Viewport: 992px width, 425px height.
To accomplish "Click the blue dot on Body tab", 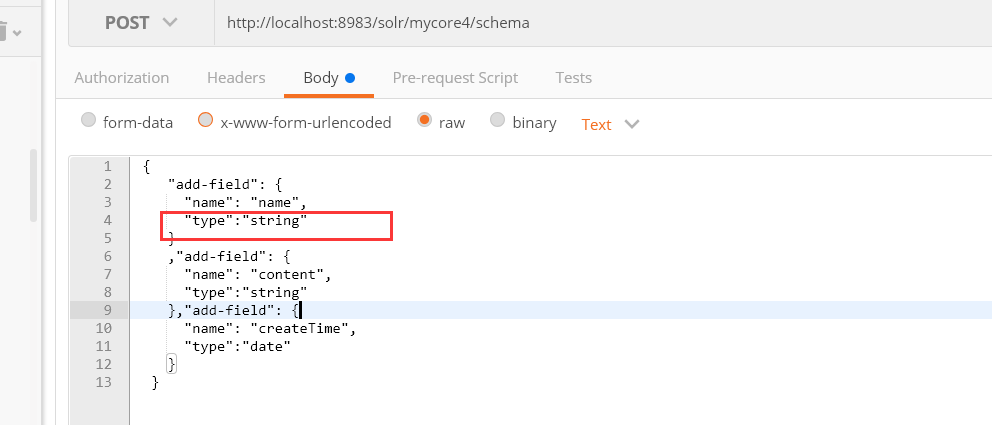I will pyautogui.click(x=350, y=78).
